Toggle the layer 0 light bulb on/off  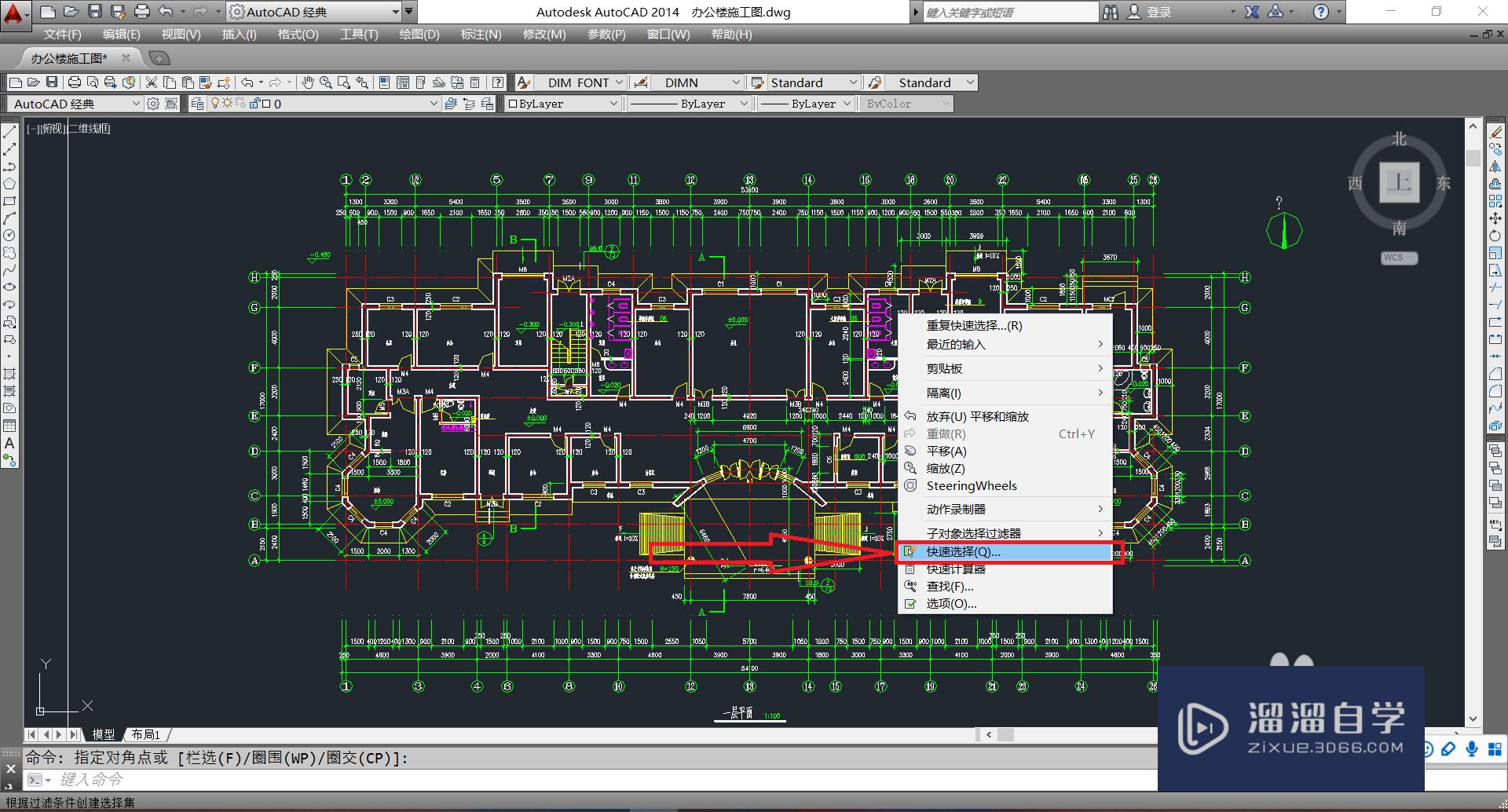[215, 104]
